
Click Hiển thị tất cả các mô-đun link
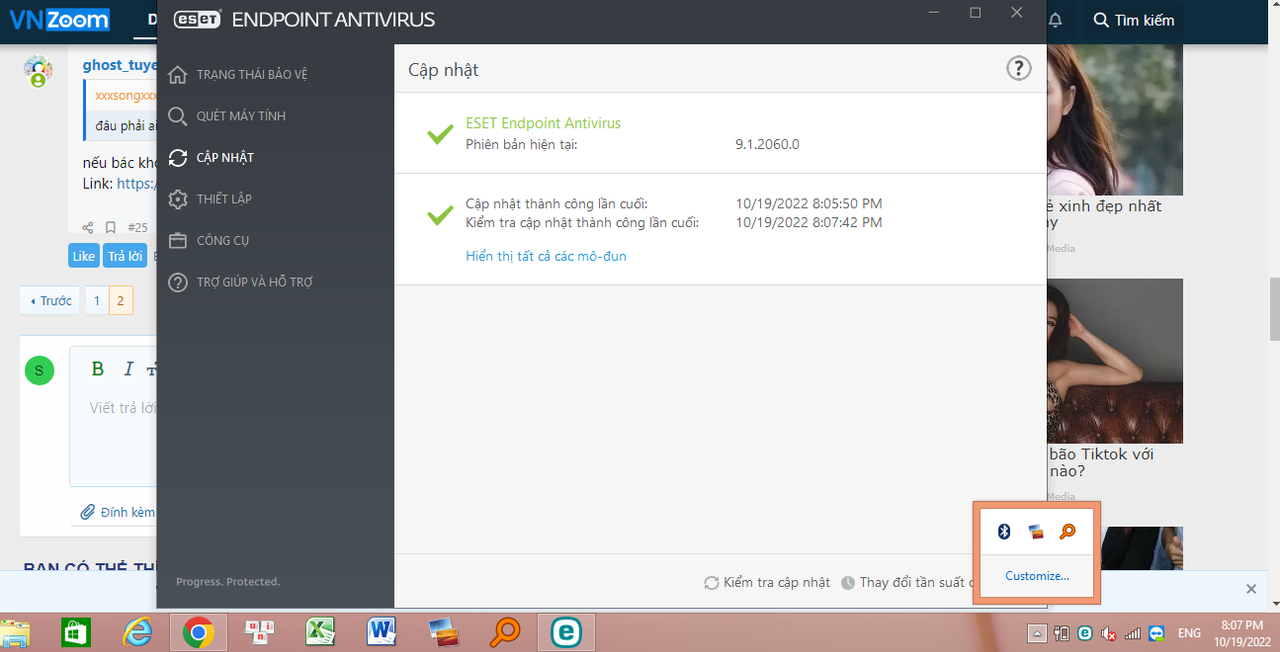click(x=546, y=256)
